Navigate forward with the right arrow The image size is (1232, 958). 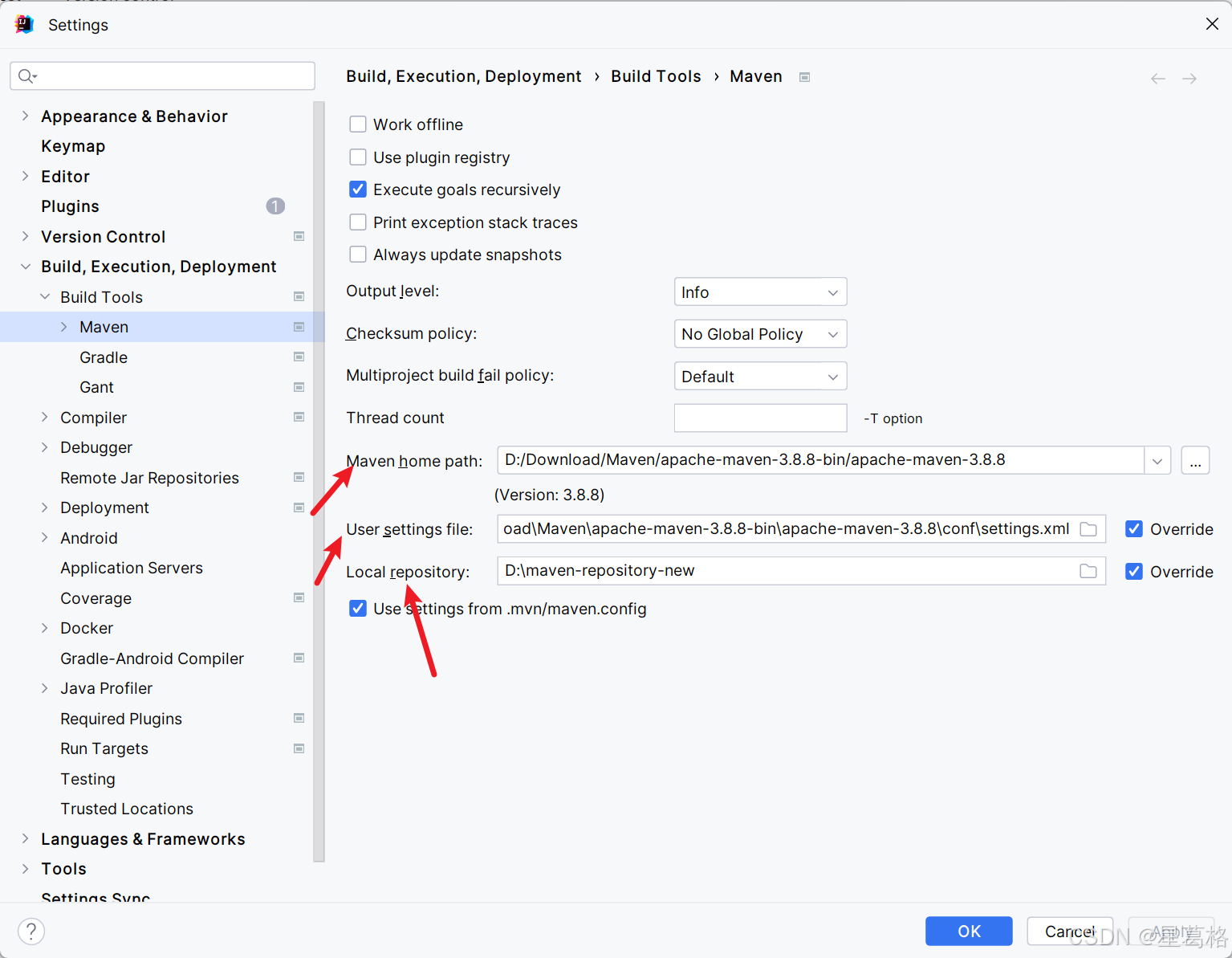coord(1189,79)
